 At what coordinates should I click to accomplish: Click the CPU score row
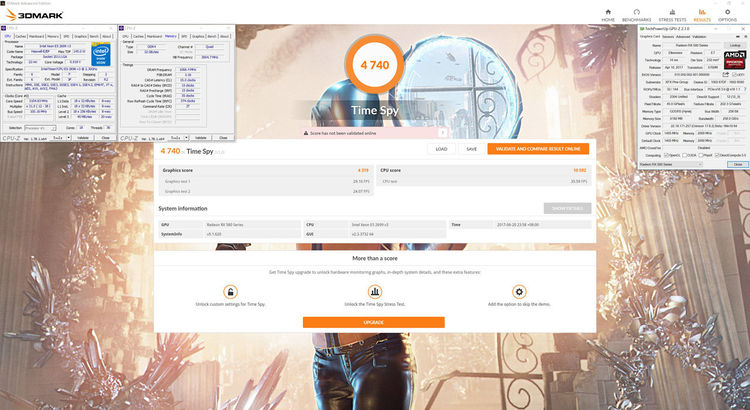click(x=484, y=170)
